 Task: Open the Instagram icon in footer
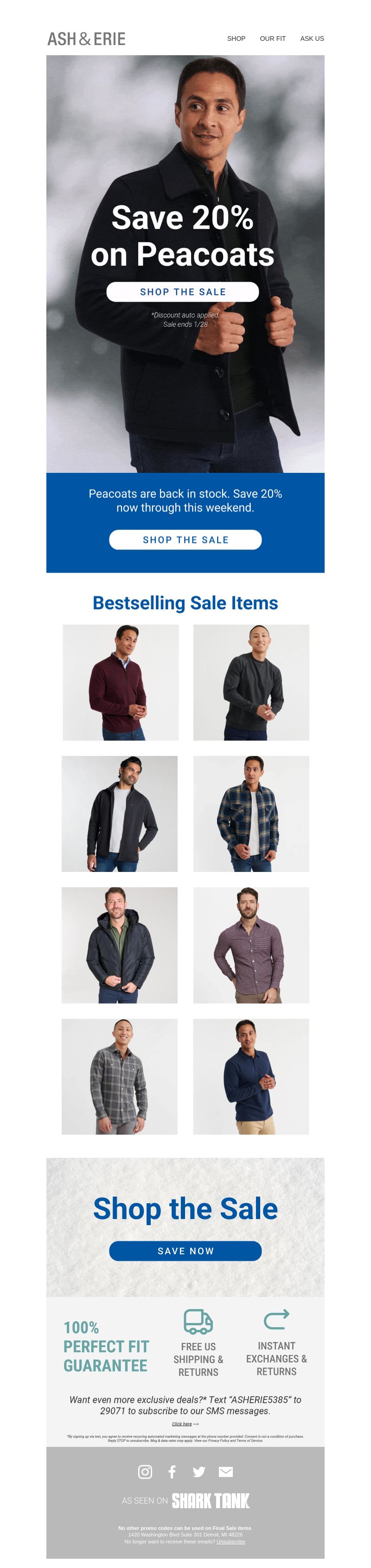pyautogui.click(x=145, y=1472)
